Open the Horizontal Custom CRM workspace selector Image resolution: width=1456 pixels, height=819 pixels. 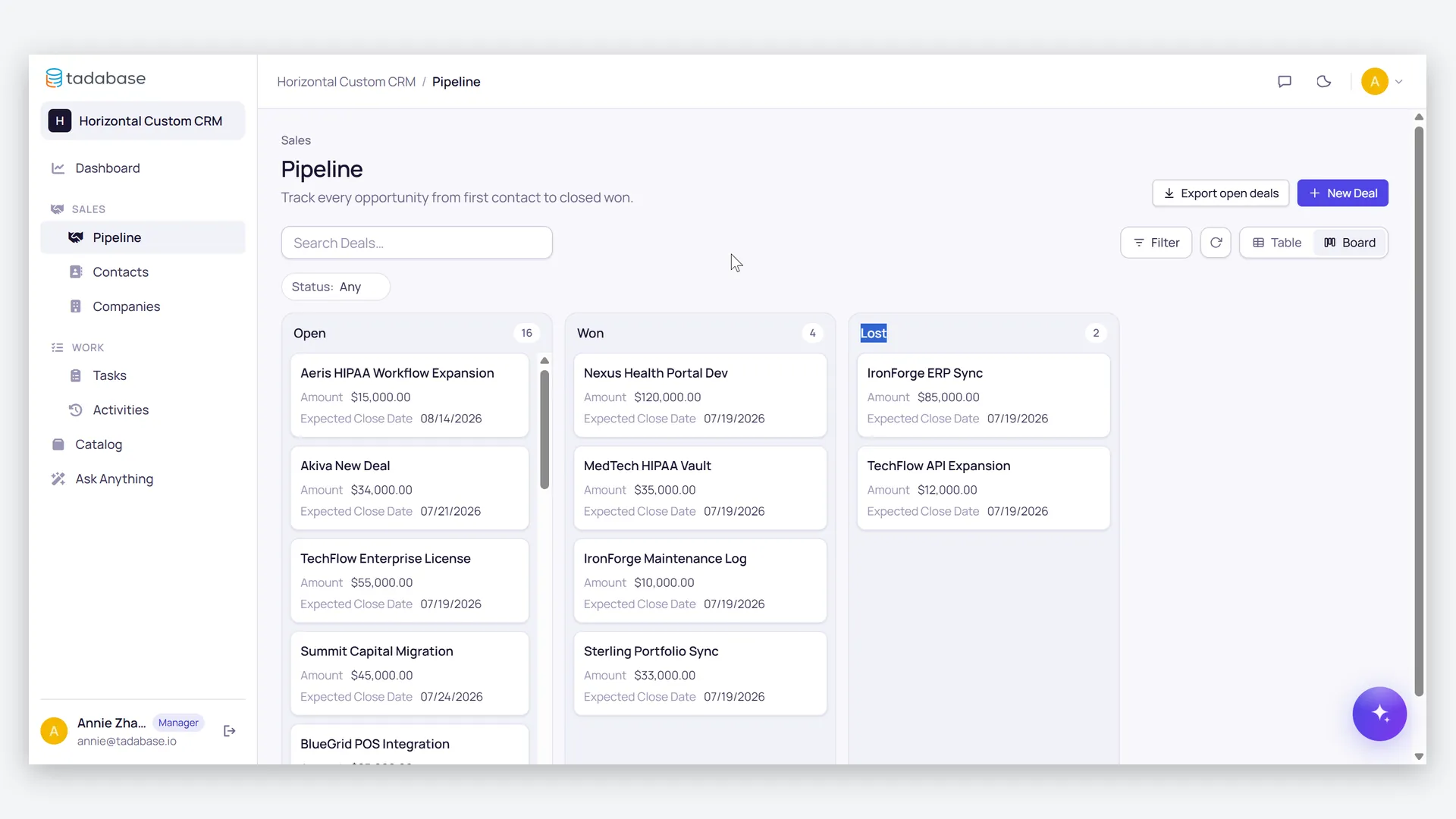(x=143, y=121)
